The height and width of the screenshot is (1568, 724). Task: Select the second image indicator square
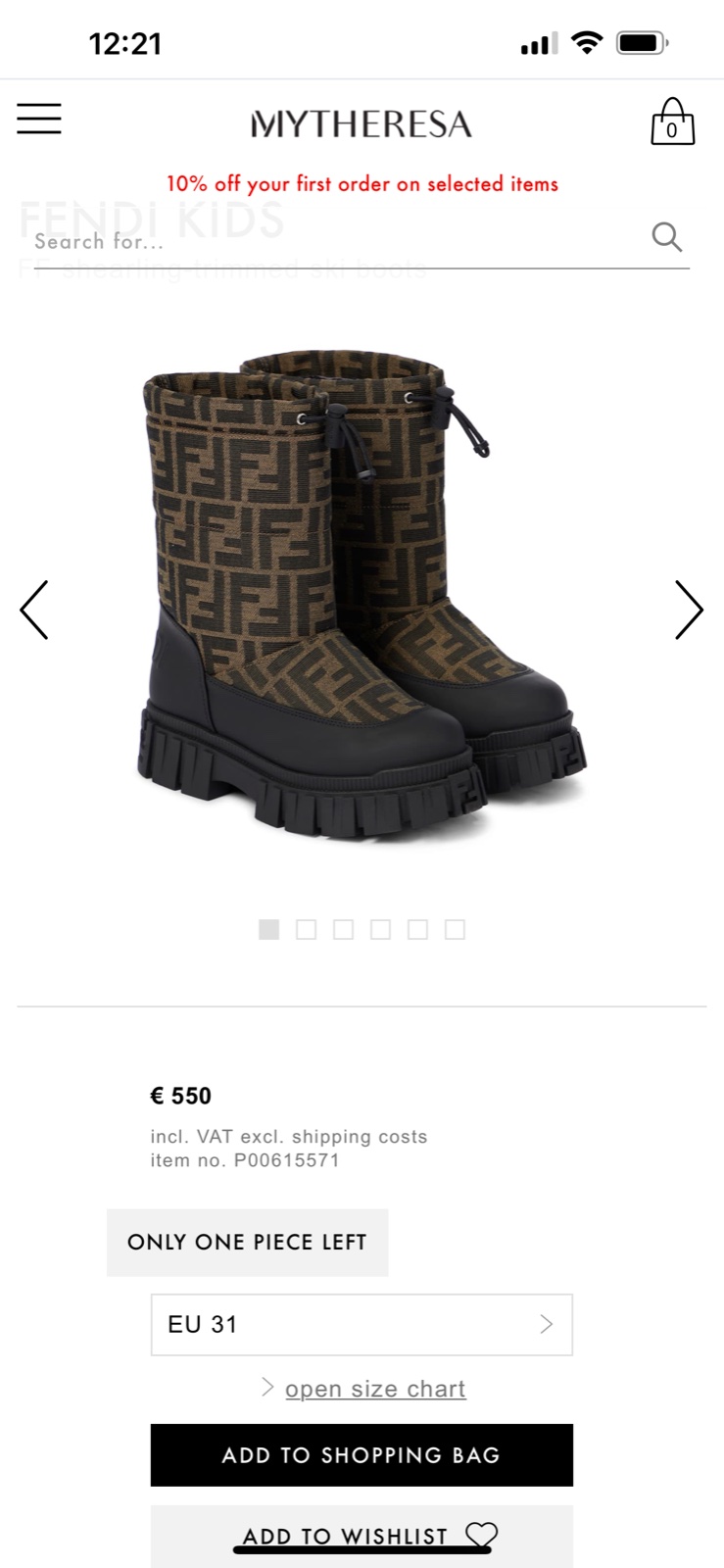click(306, 929)
